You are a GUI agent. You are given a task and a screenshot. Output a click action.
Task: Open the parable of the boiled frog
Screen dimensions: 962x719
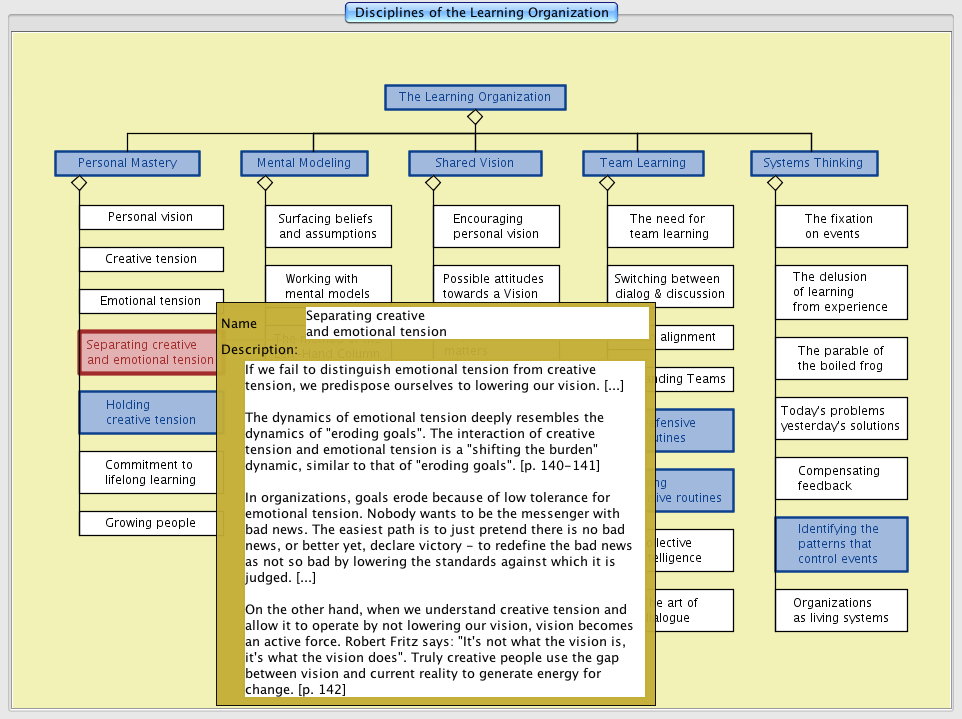(841, 358)
